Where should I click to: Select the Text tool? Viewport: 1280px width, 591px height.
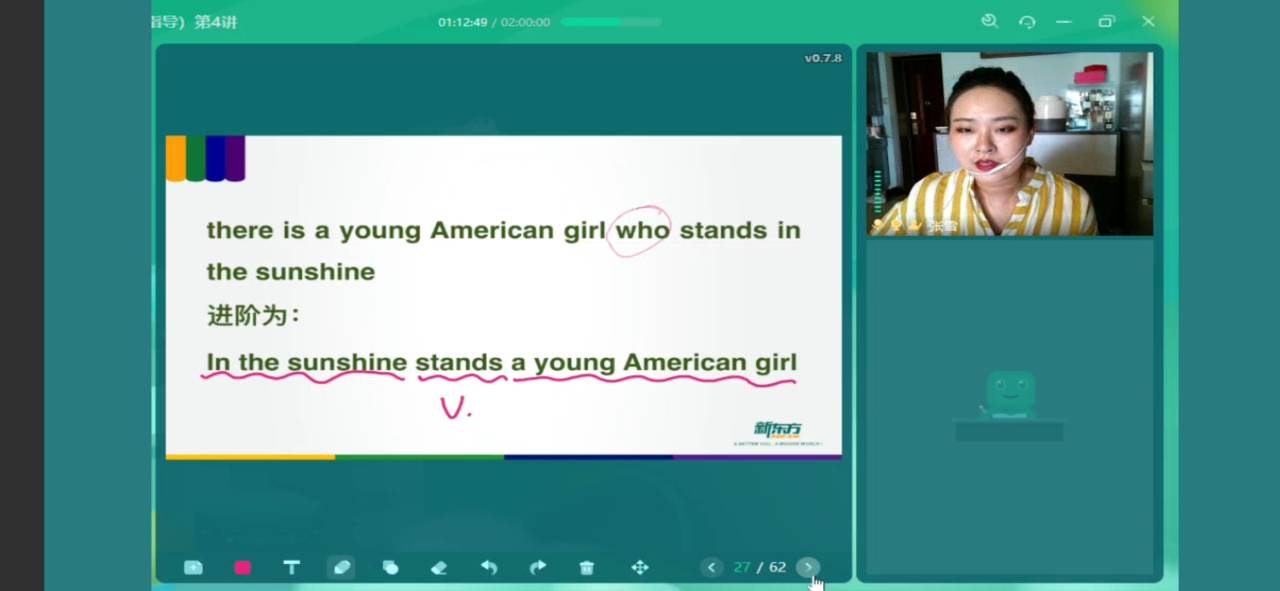(291, 567)
